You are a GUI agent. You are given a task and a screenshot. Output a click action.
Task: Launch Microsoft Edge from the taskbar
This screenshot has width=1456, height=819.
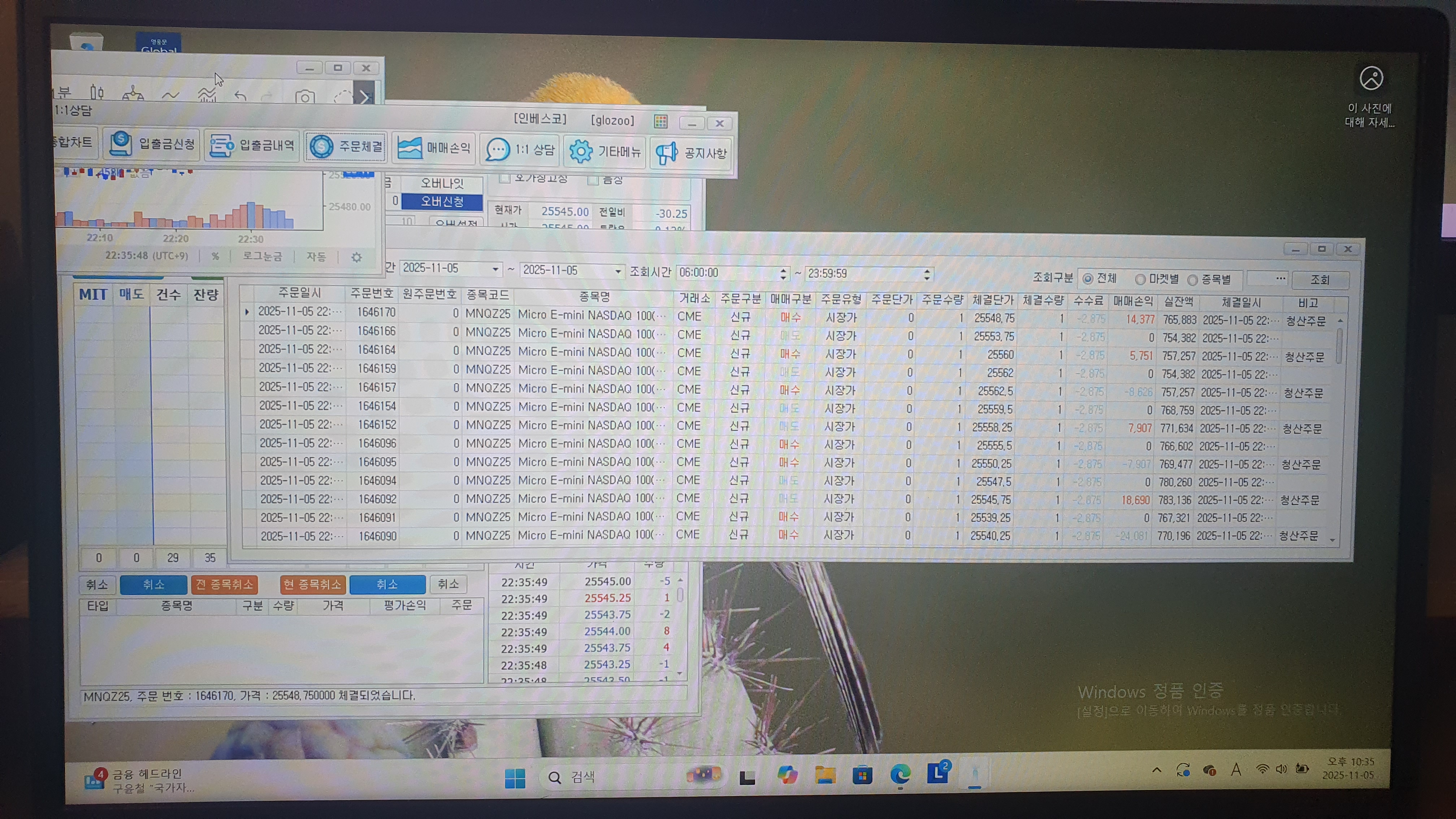[900, 774]
